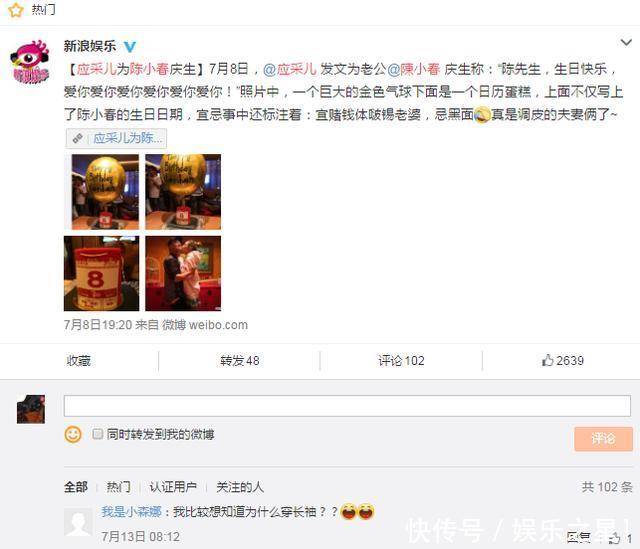Click 收藏 to favorite post
This screenshot has height=549, width=640.
coord(78,361)
